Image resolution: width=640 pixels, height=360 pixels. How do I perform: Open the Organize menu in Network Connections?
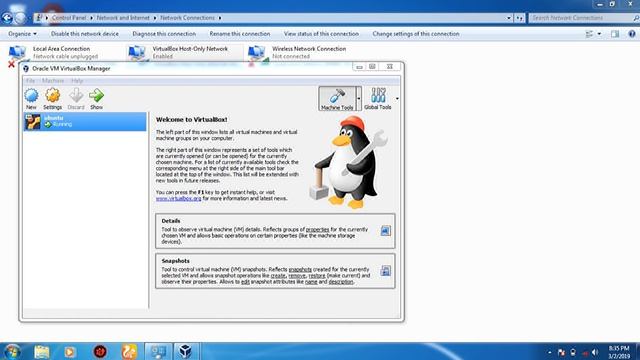click(x=22, y=34)
